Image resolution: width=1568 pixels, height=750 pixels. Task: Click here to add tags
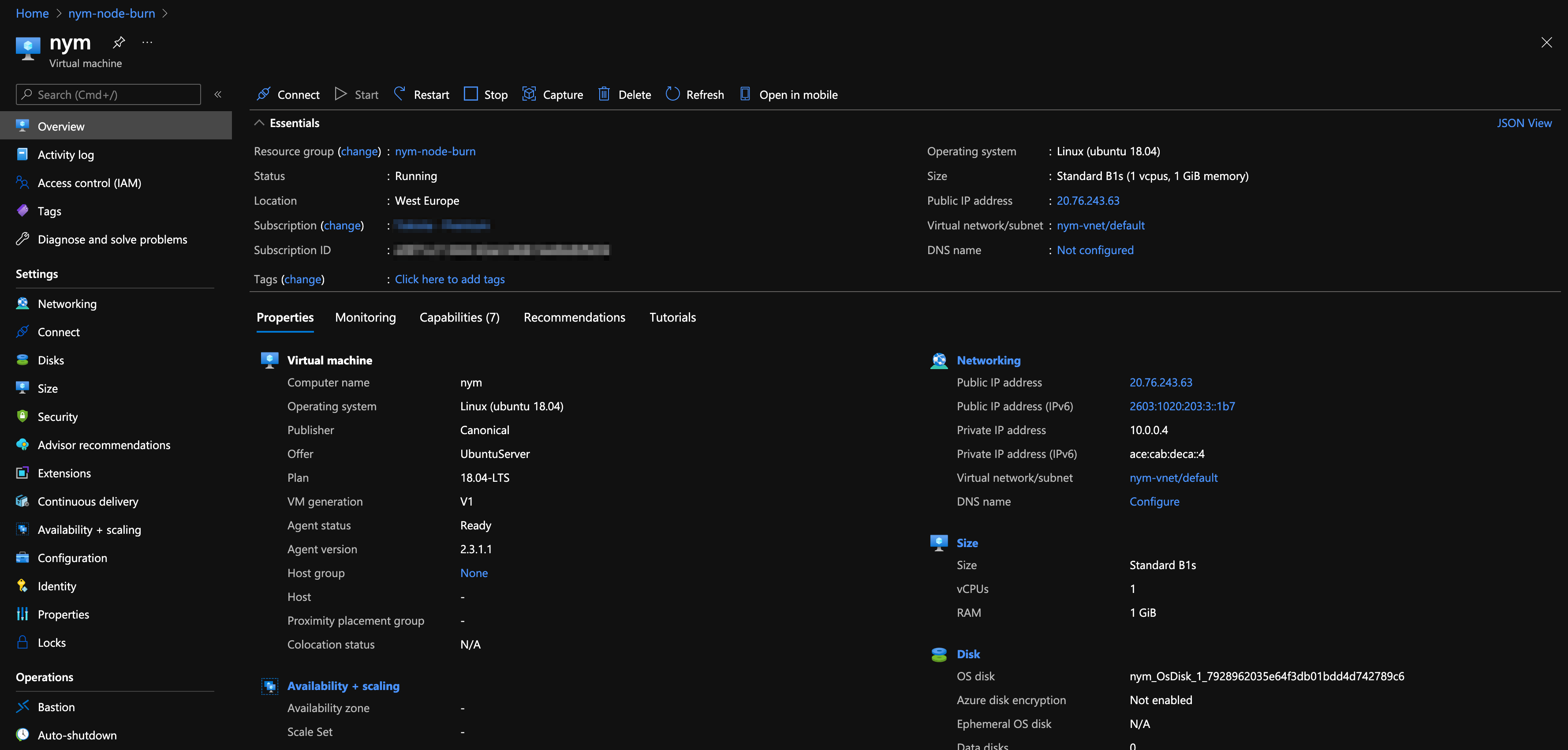[449, 279]
